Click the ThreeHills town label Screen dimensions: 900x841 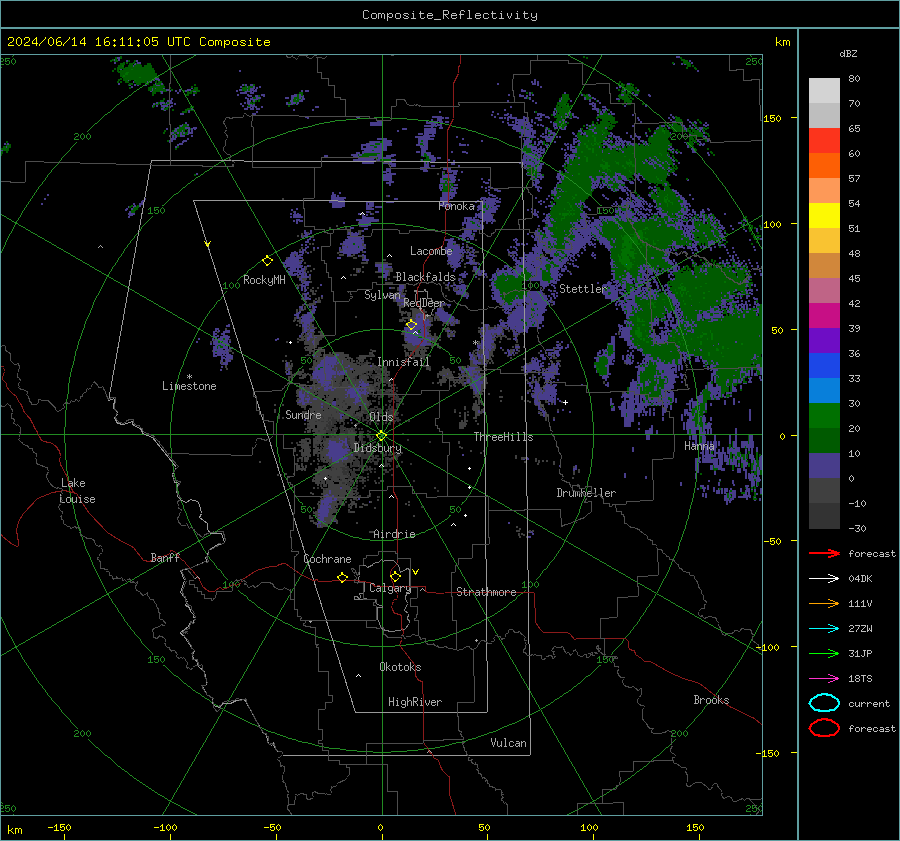(x=503, y=437)
